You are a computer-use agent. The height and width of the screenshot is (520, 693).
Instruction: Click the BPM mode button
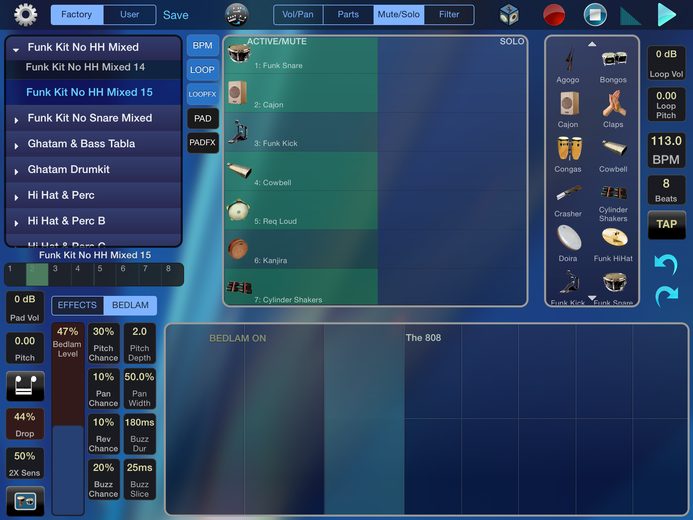pyautogui.click(x=202, y=46)
